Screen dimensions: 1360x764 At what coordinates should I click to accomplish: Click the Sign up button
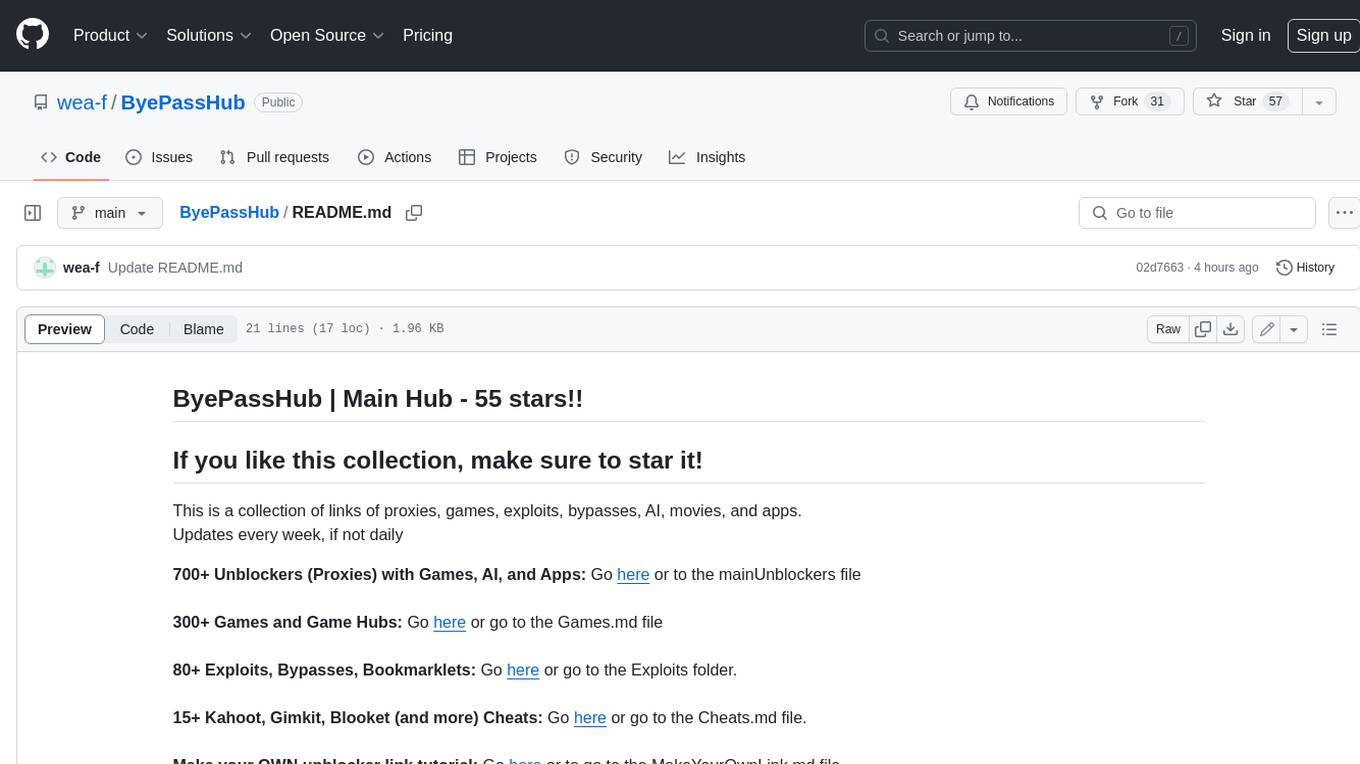click(1323, 35)
